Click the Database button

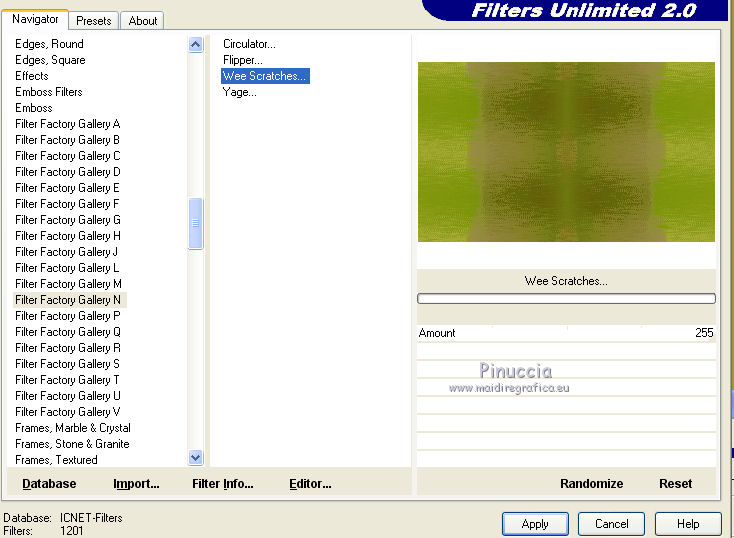(x=49, y=484)
